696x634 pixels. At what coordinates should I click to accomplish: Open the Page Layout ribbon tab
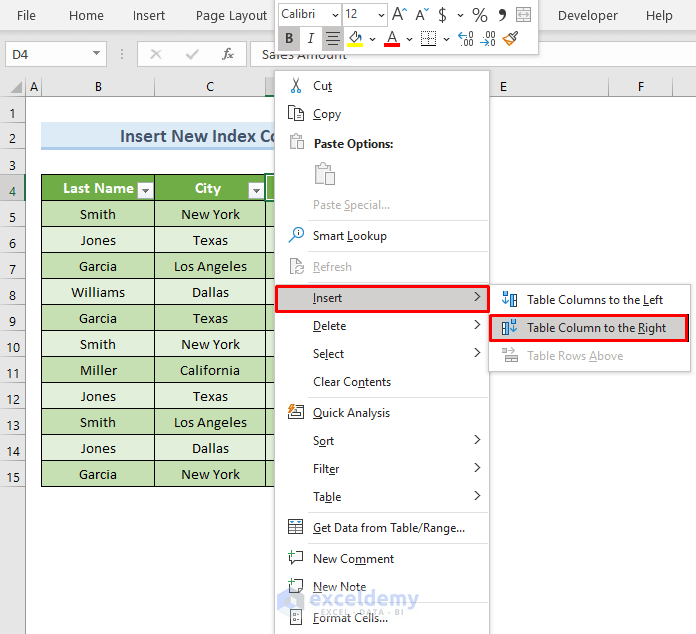point(231,16)
